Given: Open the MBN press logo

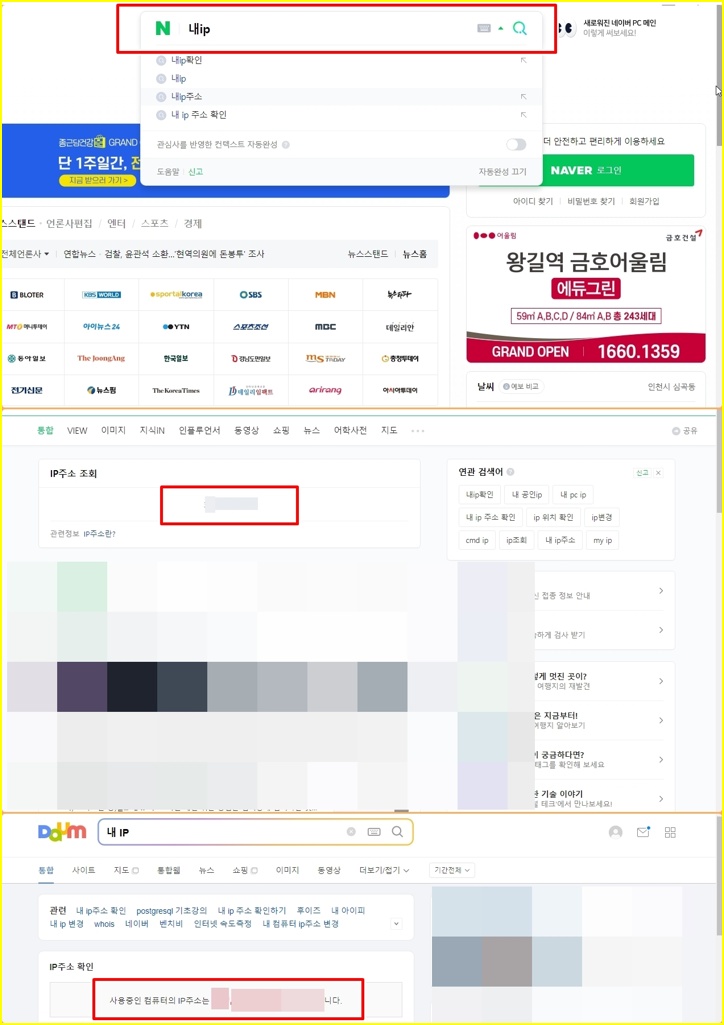Looking at the screenshot, I should (325, 295).
